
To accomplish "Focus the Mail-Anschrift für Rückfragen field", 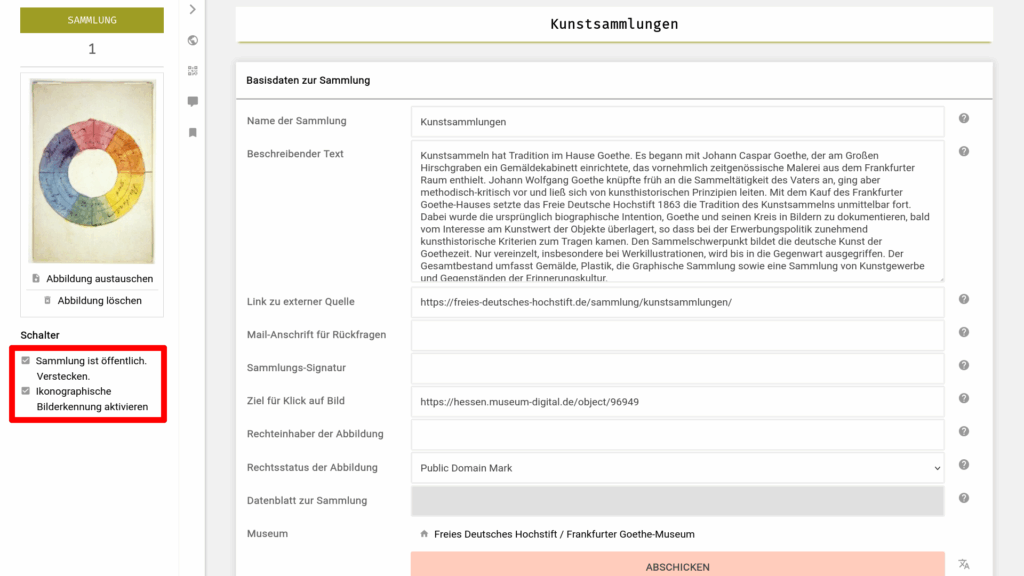I will pyautogui.click(x=677, y=335).
